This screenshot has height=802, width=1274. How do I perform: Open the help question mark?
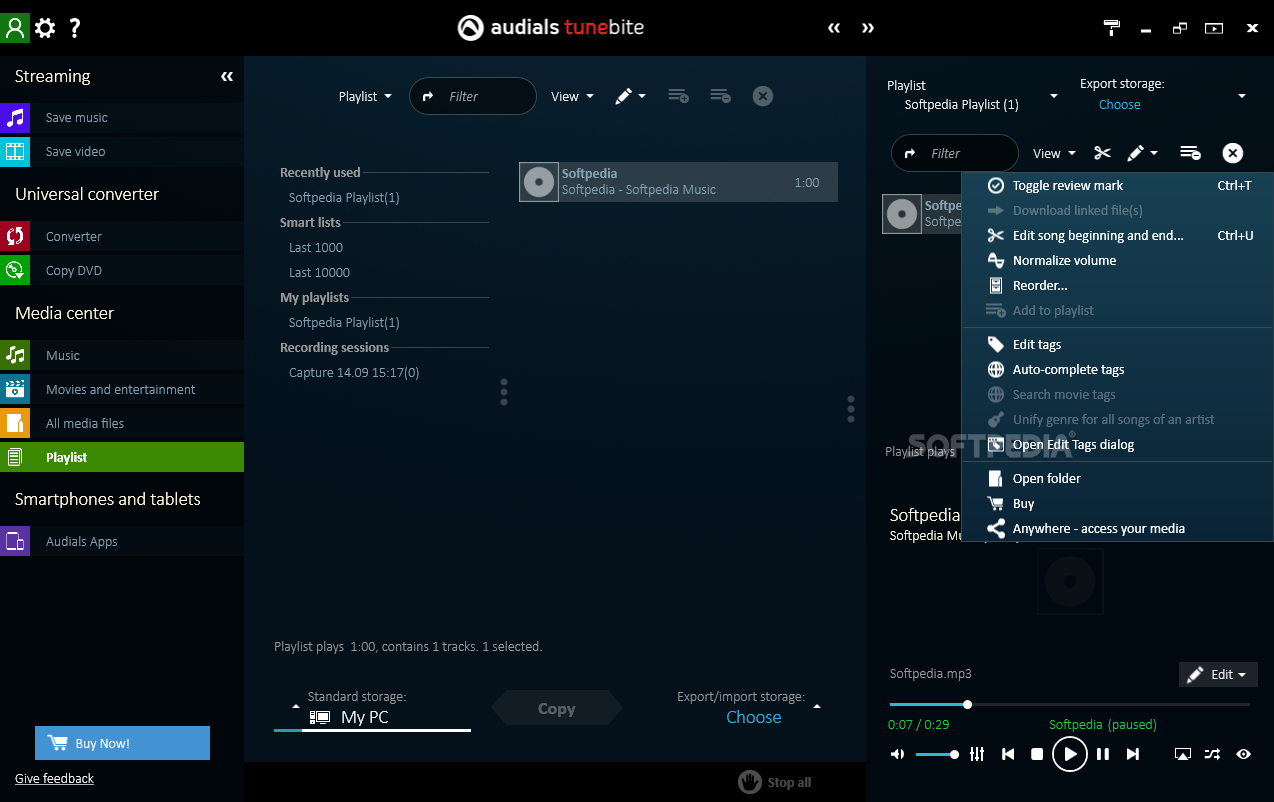tap(75, 28)
